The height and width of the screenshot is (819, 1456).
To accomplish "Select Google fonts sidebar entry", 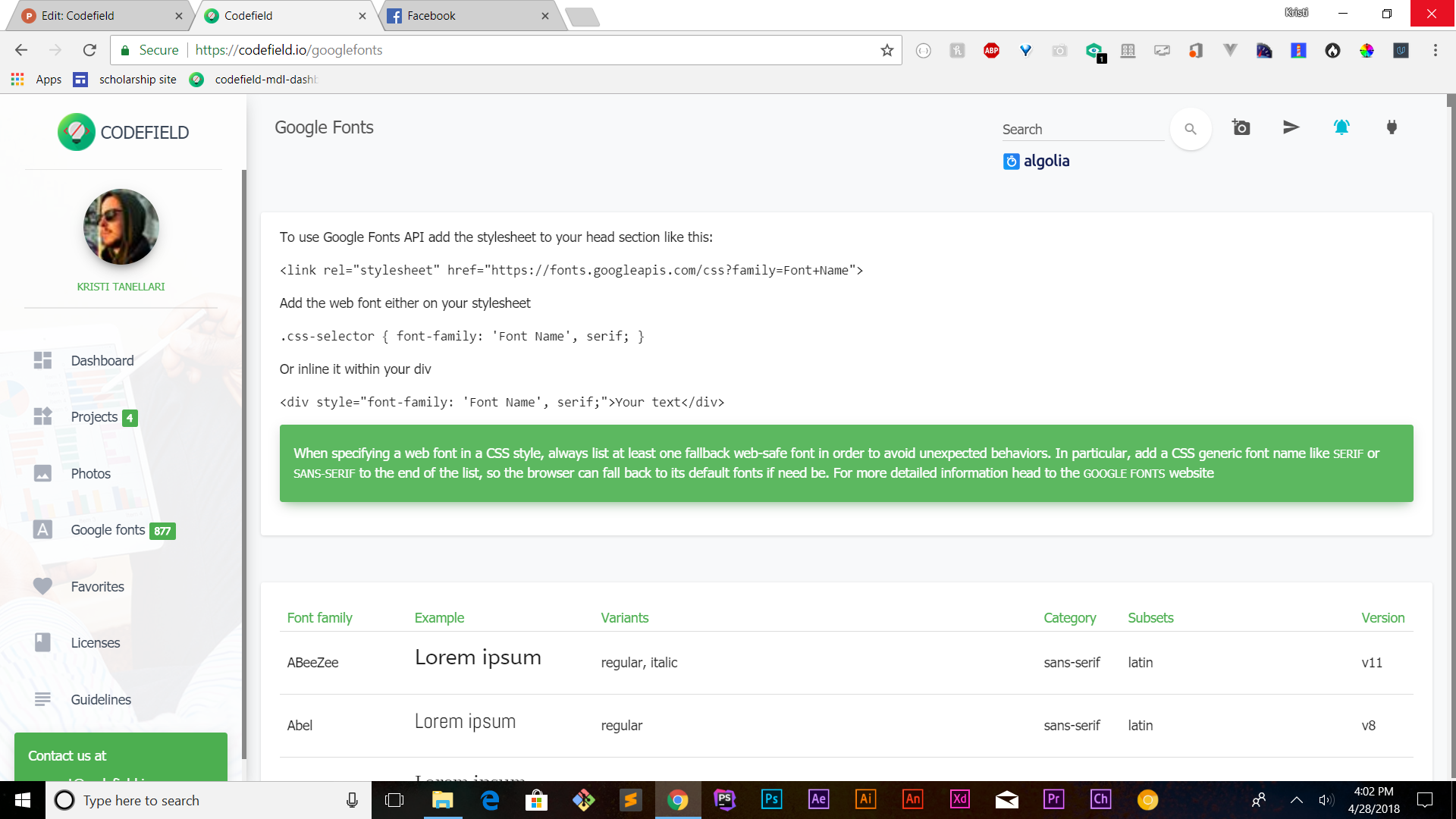I will [108, 530].
